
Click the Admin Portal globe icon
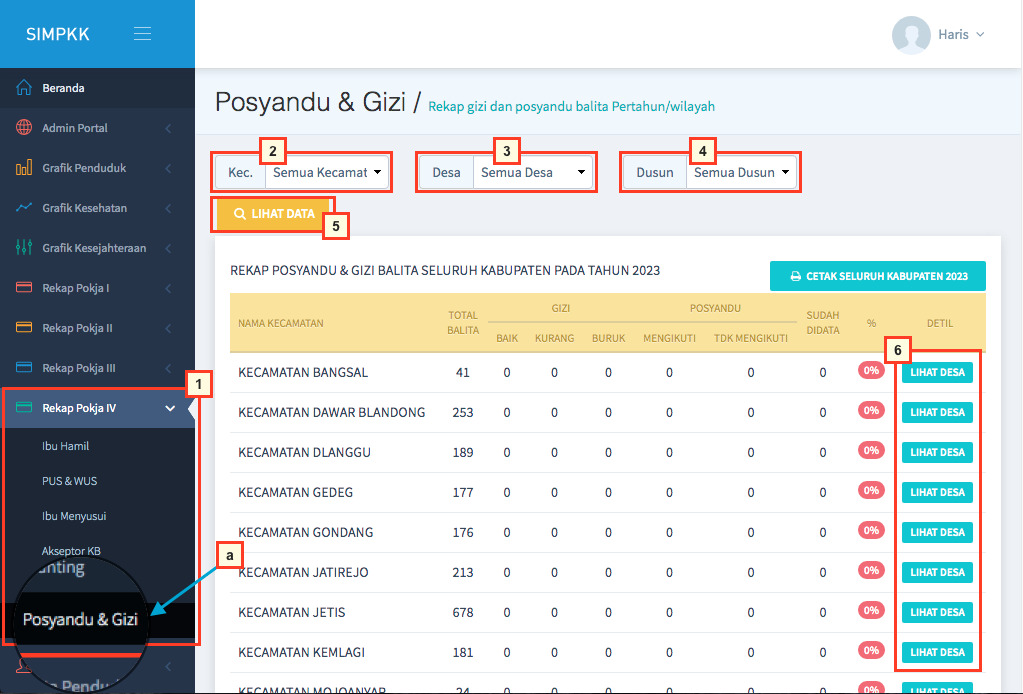(x=24, y=128)
